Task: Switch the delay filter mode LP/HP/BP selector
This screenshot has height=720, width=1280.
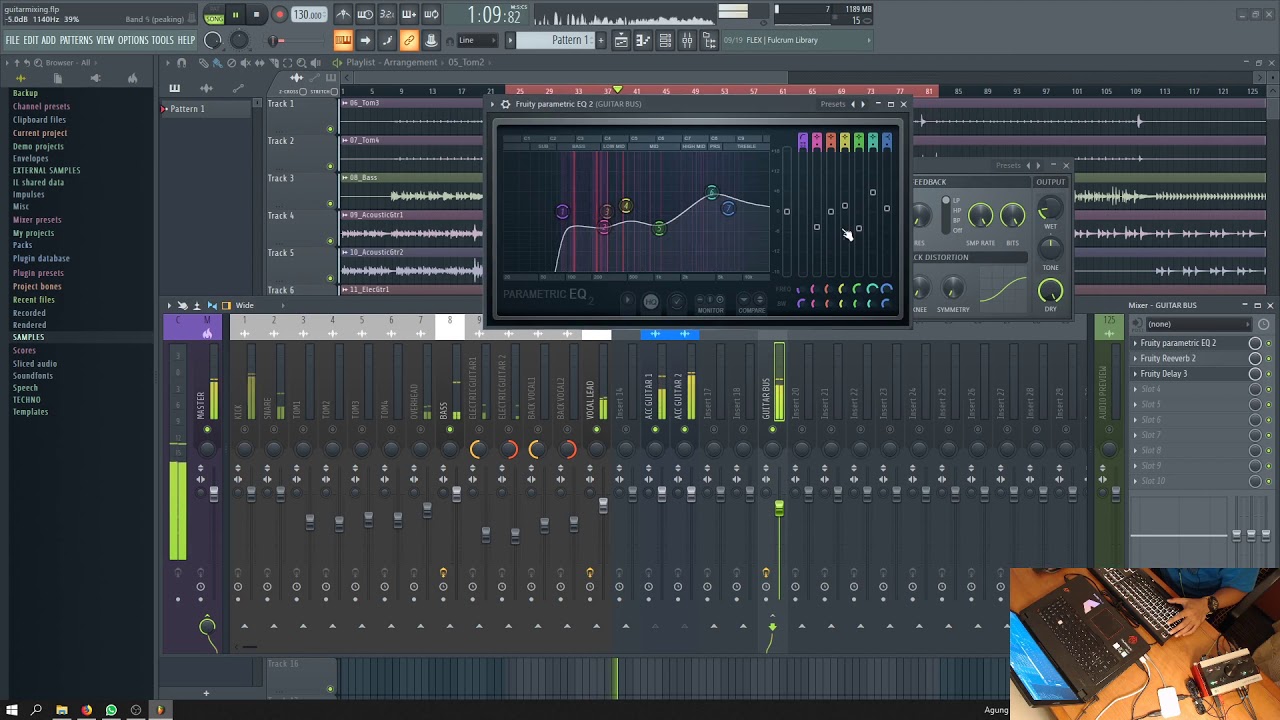Action: 946,215
